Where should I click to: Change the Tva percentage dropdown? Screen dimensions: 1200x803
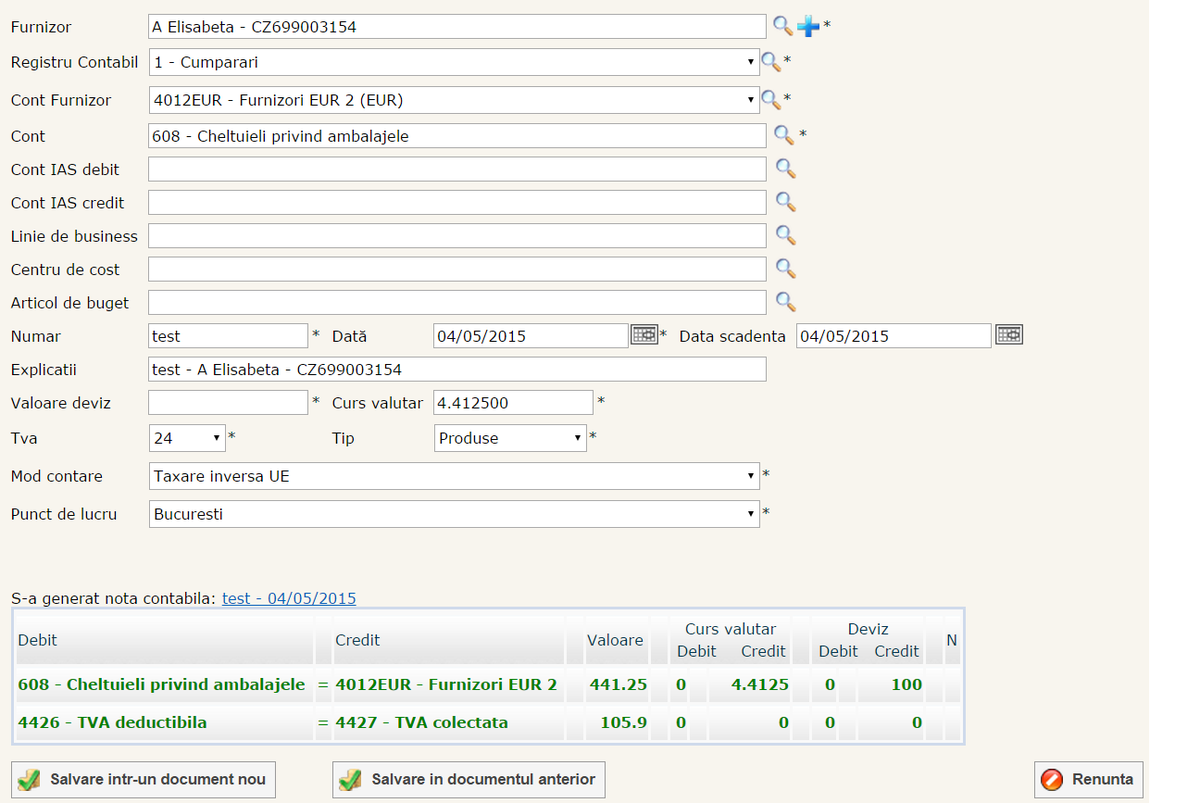click(x=187, y=438)
